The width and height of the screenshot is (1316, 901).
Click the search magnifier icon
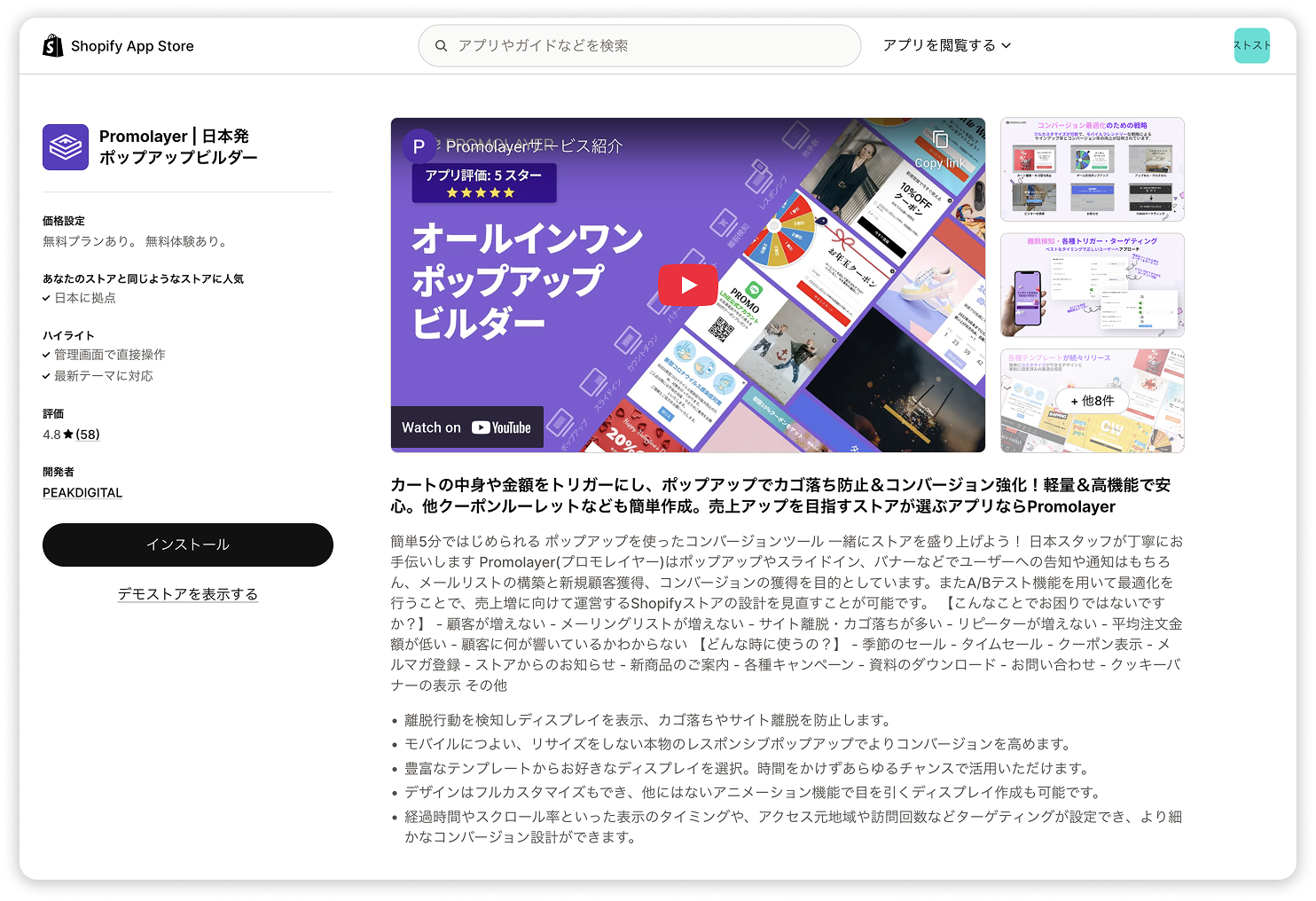441,46
